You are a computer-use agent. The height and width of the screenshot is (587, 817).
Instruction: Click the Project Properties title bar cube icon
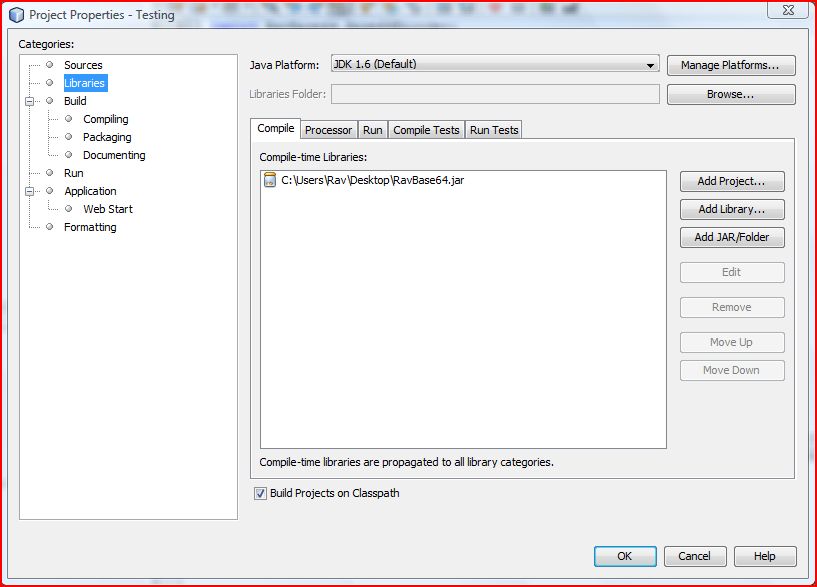click(16, 15)
